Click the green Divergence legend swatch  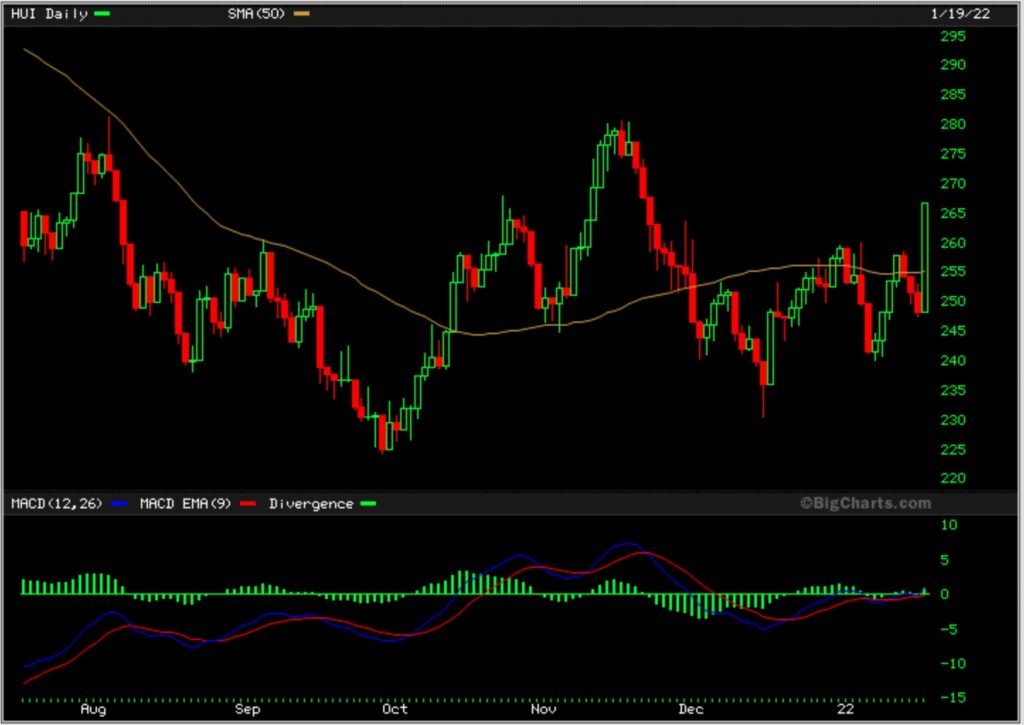click(367, 504)
